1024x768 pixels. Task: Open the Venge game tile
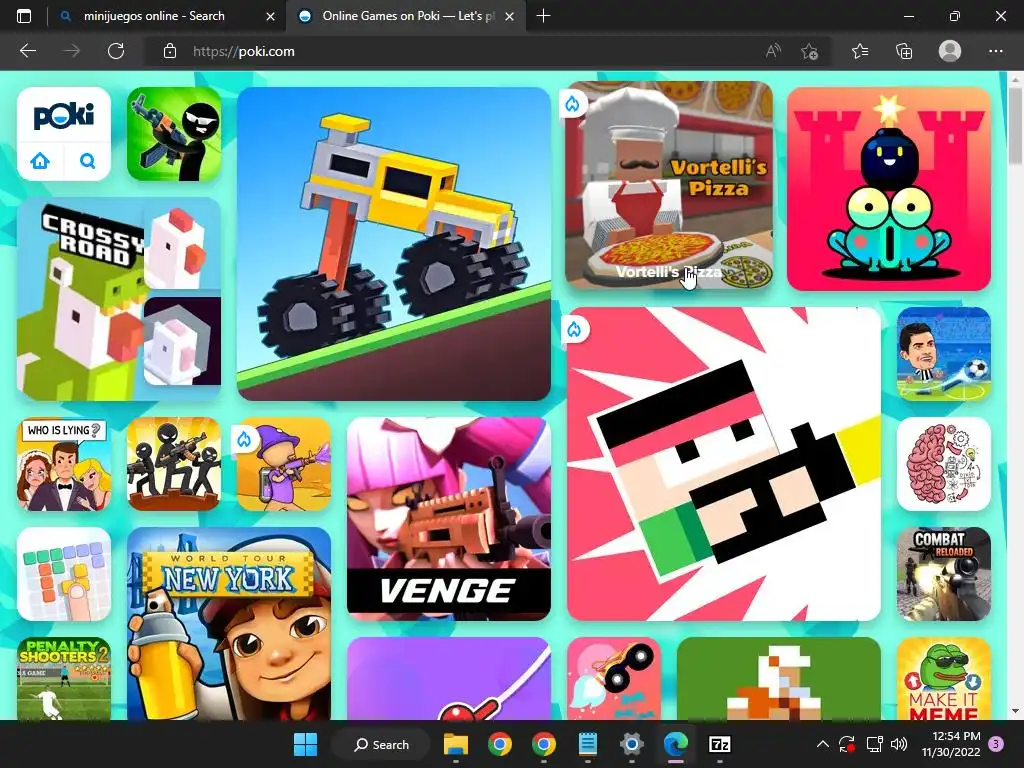point(449,519)
